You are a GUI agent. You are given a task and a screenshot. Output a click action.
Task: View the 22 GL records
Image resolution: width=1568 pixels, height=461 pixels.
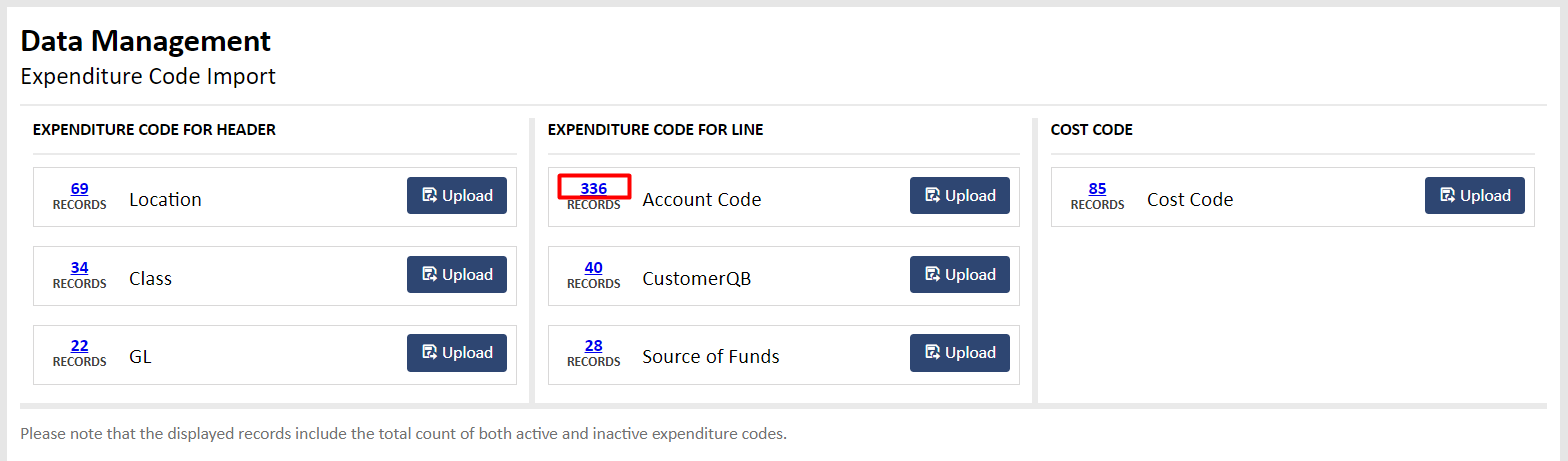tap(80, 345)
